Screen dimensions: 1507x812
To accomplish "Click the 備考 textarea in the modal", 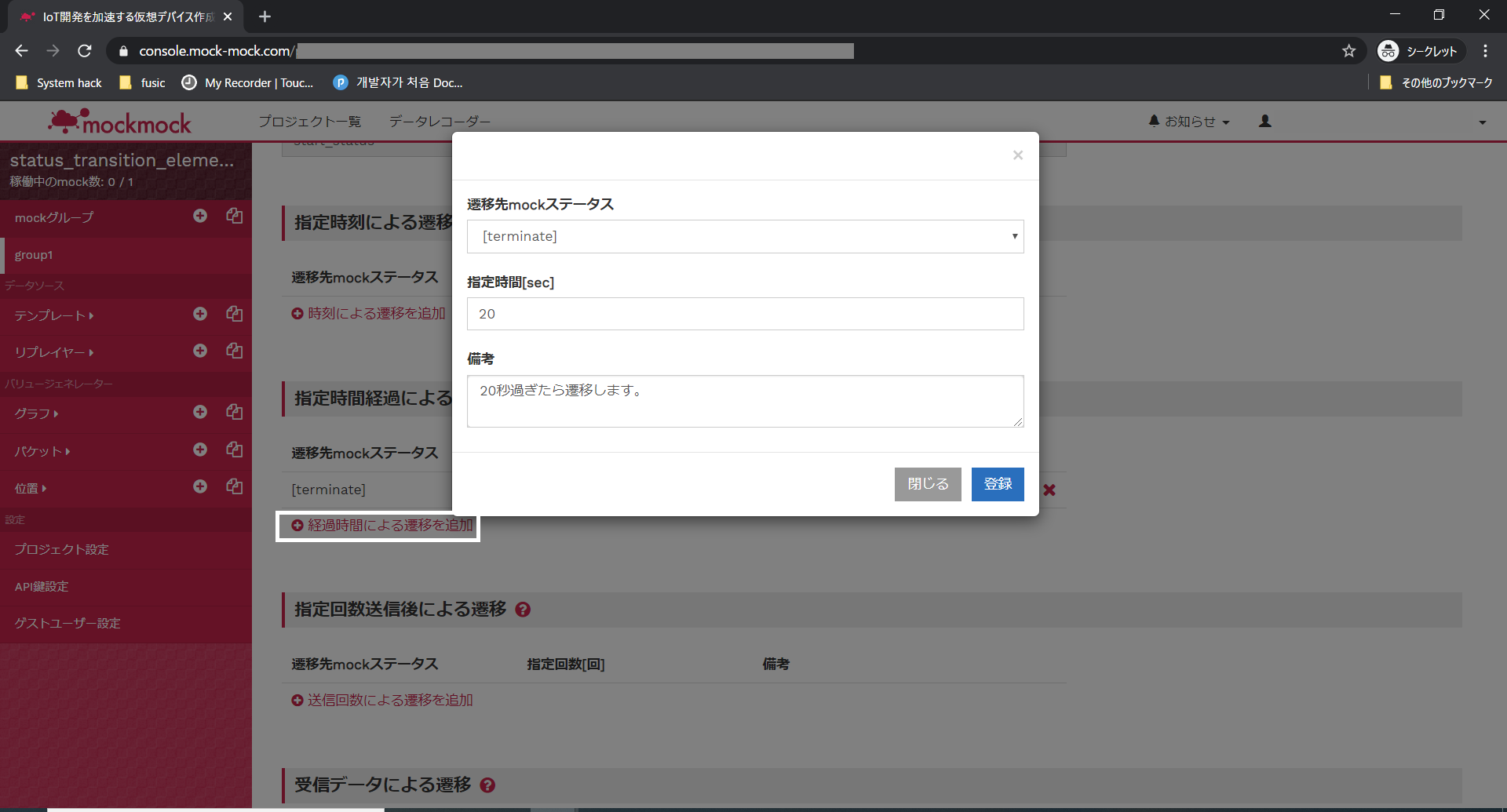I will 745,401.
